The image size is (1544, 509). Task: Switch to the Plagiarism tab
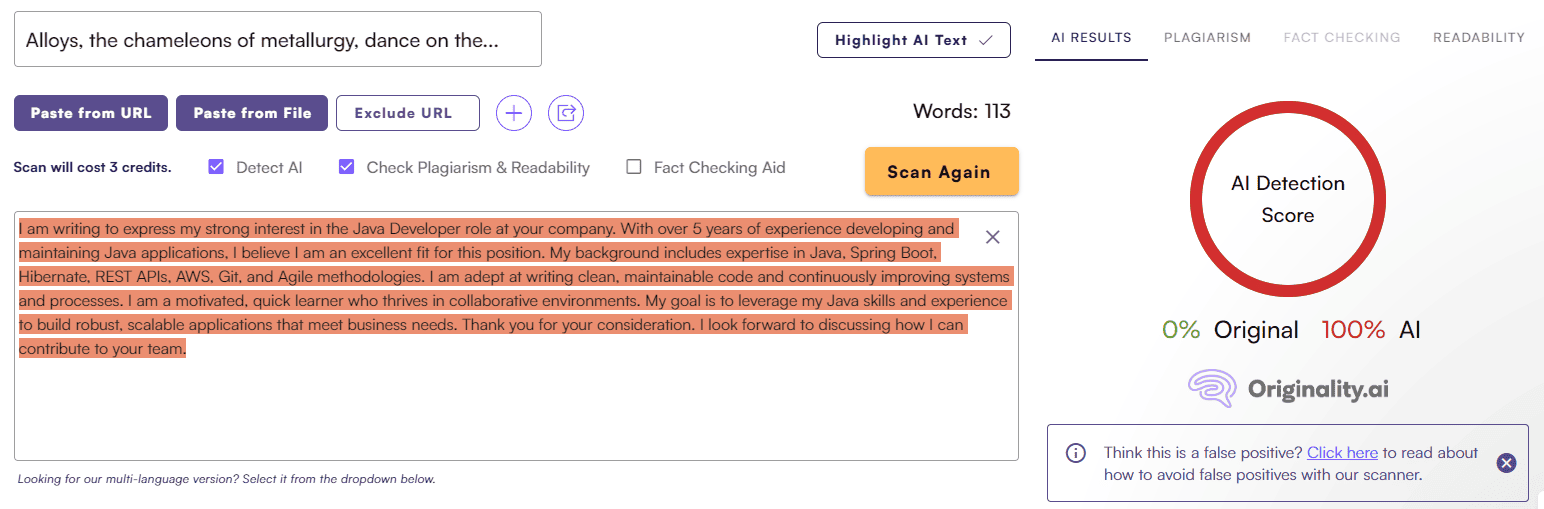pos(1207,38)
